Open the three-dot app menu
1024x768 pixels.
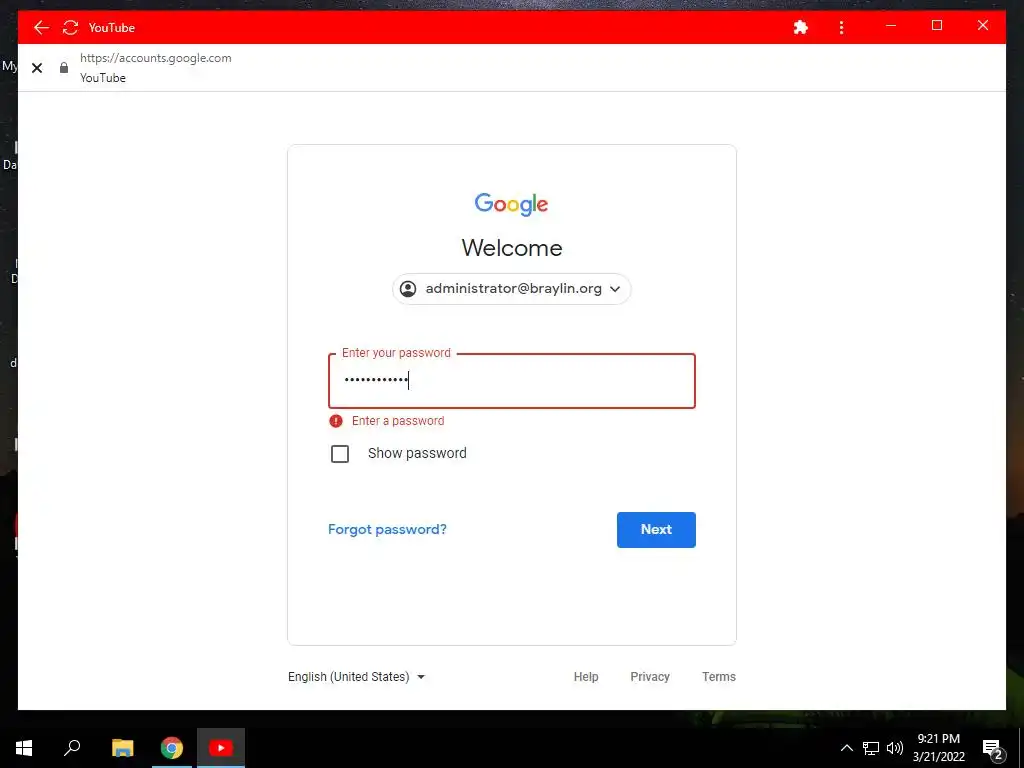[x=841, y=27]
